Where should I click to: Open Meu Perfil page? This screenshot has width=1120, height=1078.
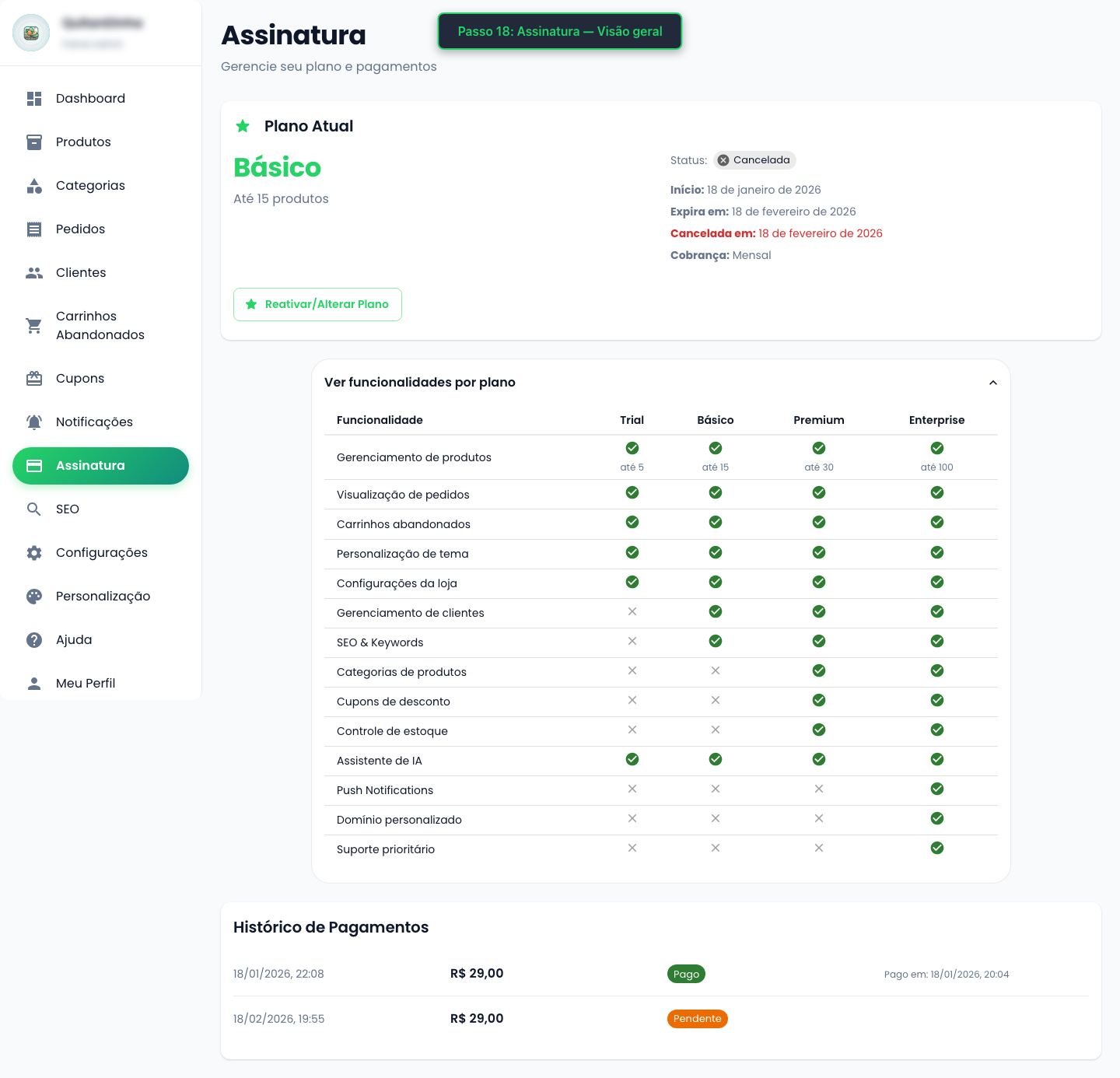[x=86, y=684]
